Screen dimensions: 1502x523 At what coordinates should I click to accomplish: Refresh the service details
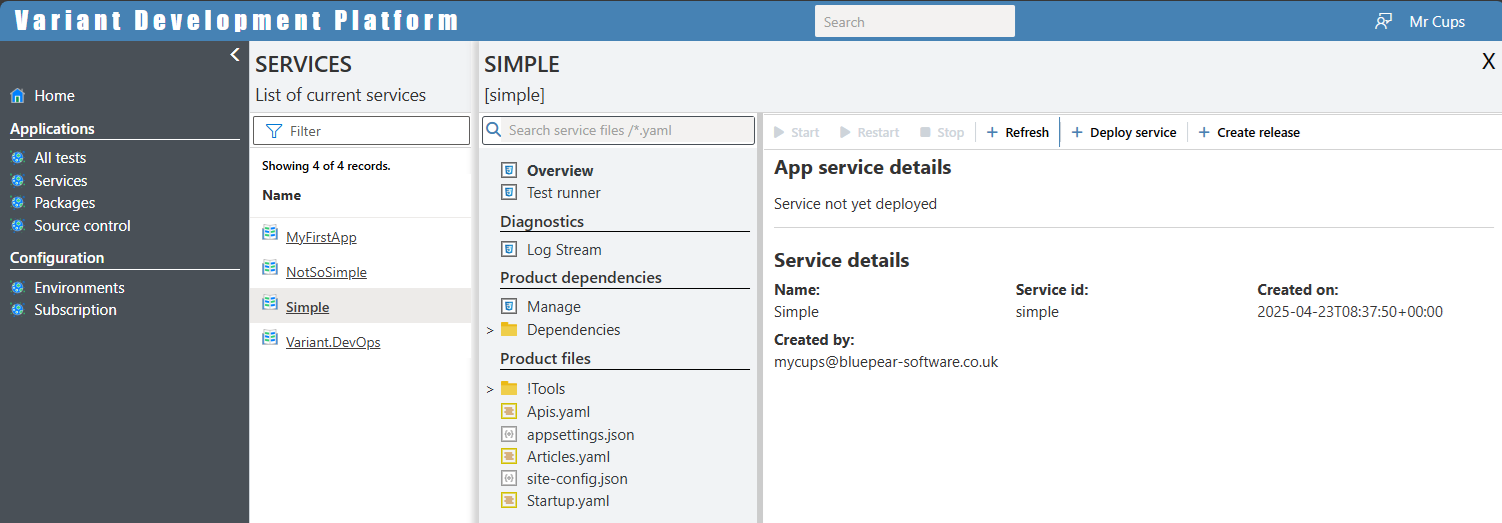1018,132
